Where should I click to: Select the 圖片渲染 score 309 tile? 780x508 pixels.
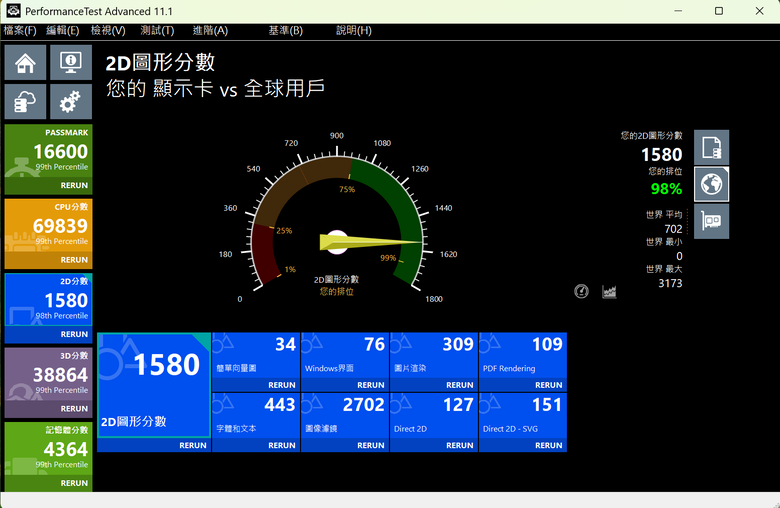434,356
